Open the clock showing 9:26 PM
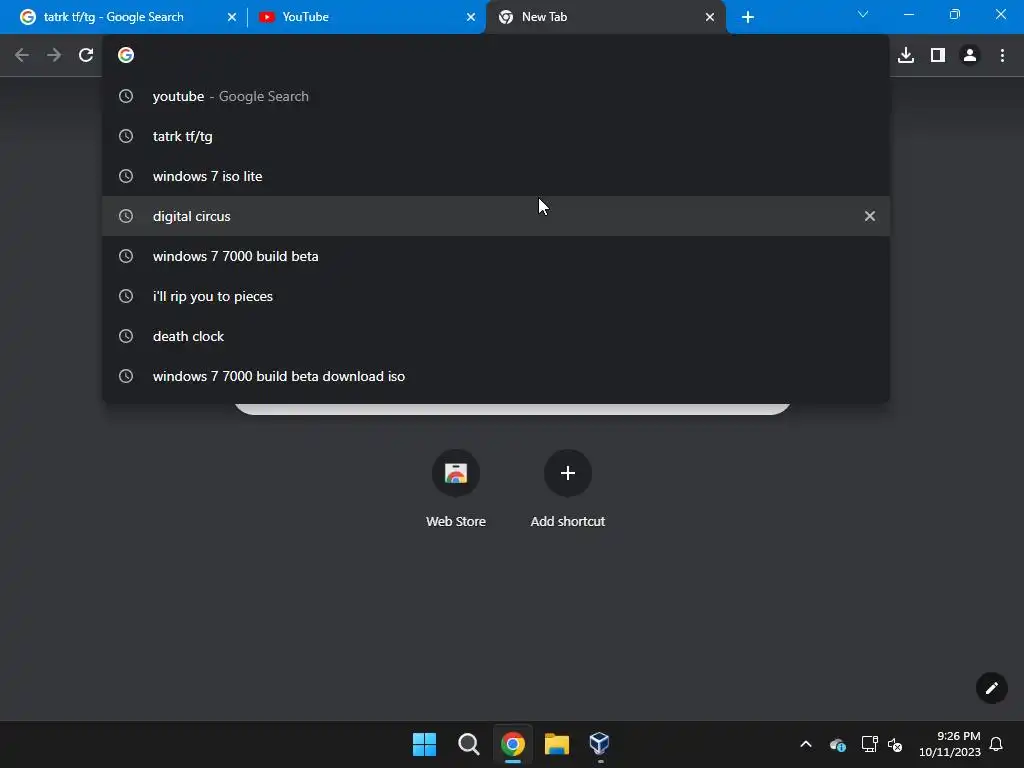The image size is (1024, 768). [x=950, y=744]
